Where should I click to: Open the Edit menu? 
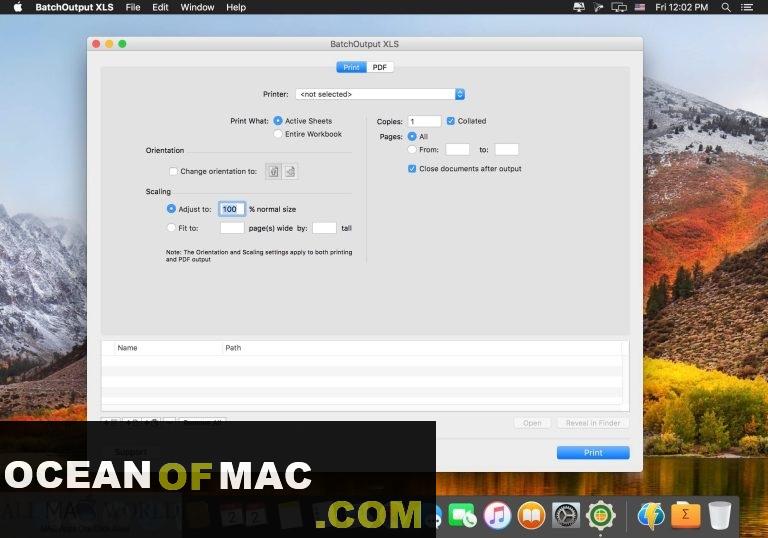[160, 7]
